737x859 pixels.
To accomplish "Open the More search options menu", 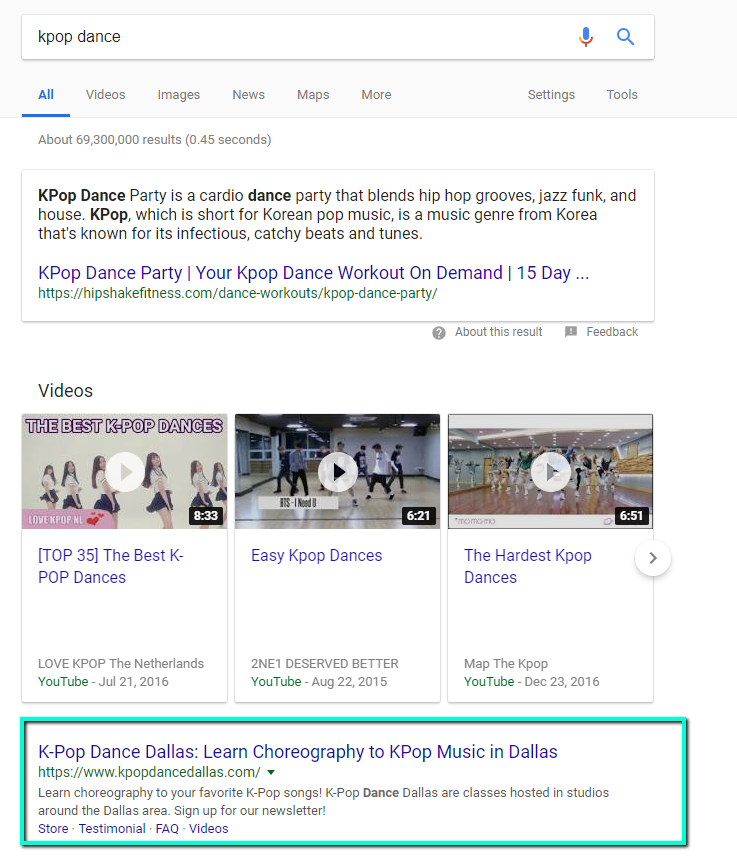I will pos(376,95).
